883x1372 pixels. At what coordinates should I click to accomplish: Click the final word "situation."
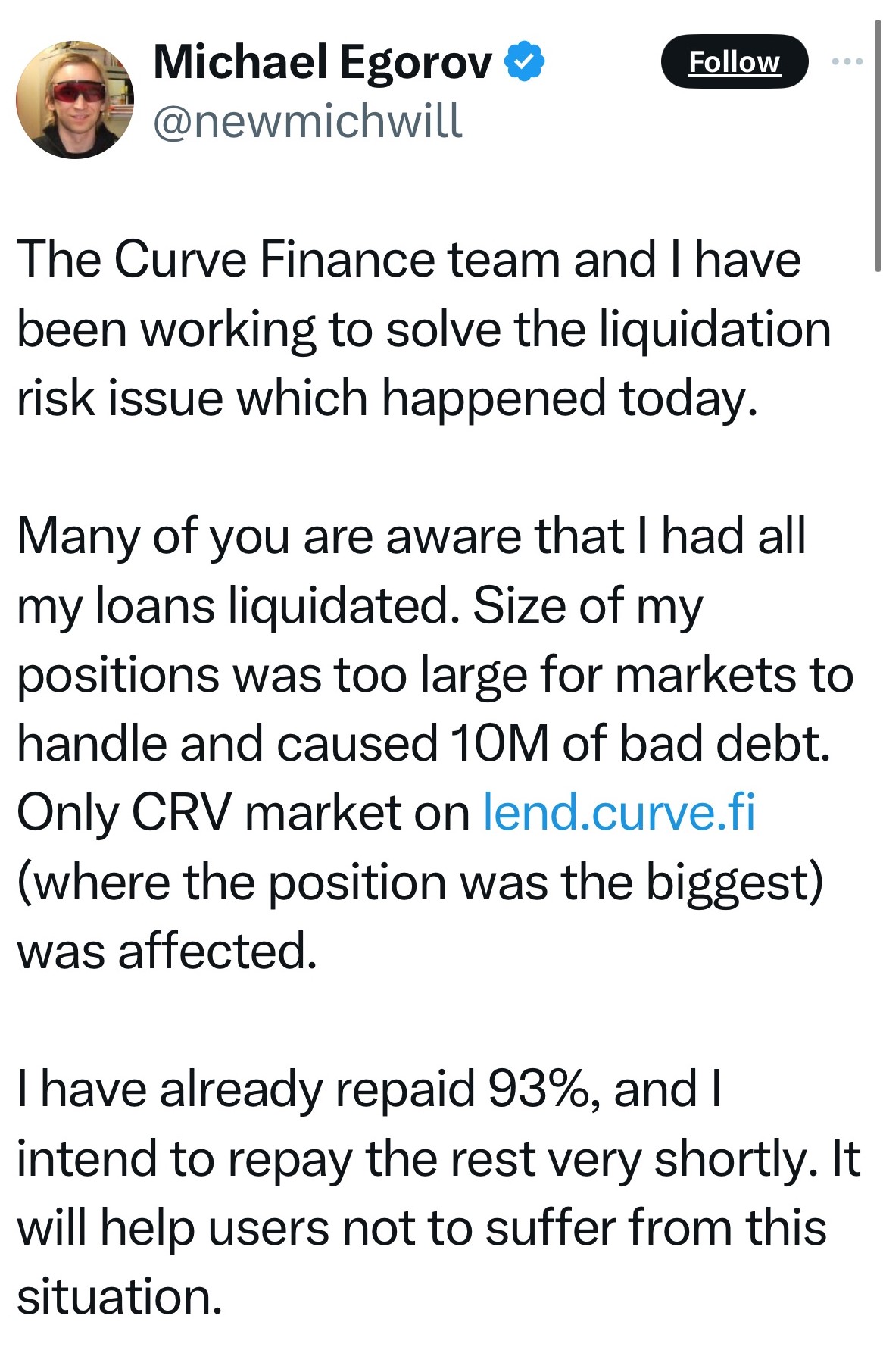click(120, 1296)
